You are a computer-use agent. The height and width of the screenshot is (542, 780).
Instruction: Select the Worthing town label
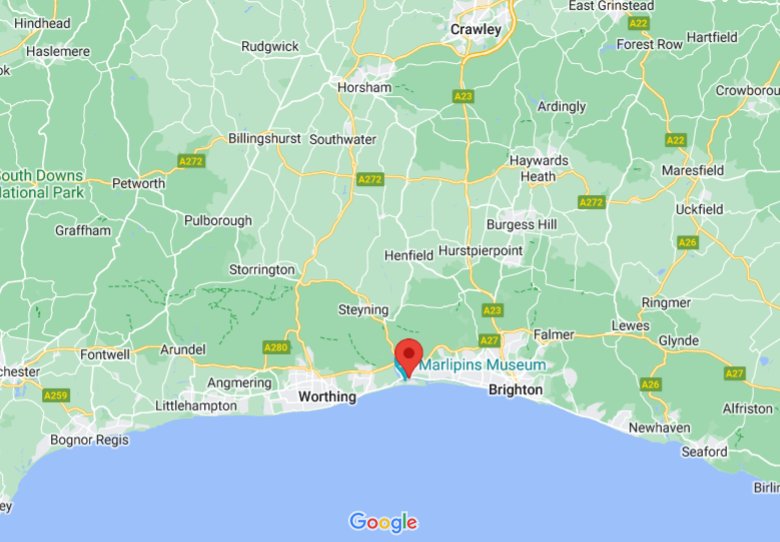[x=327, y=397]
